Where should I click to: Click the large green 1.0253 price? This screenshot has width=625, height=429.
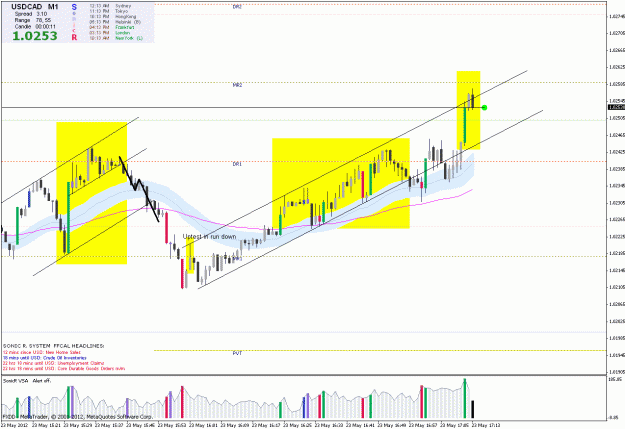coord(35,36)
